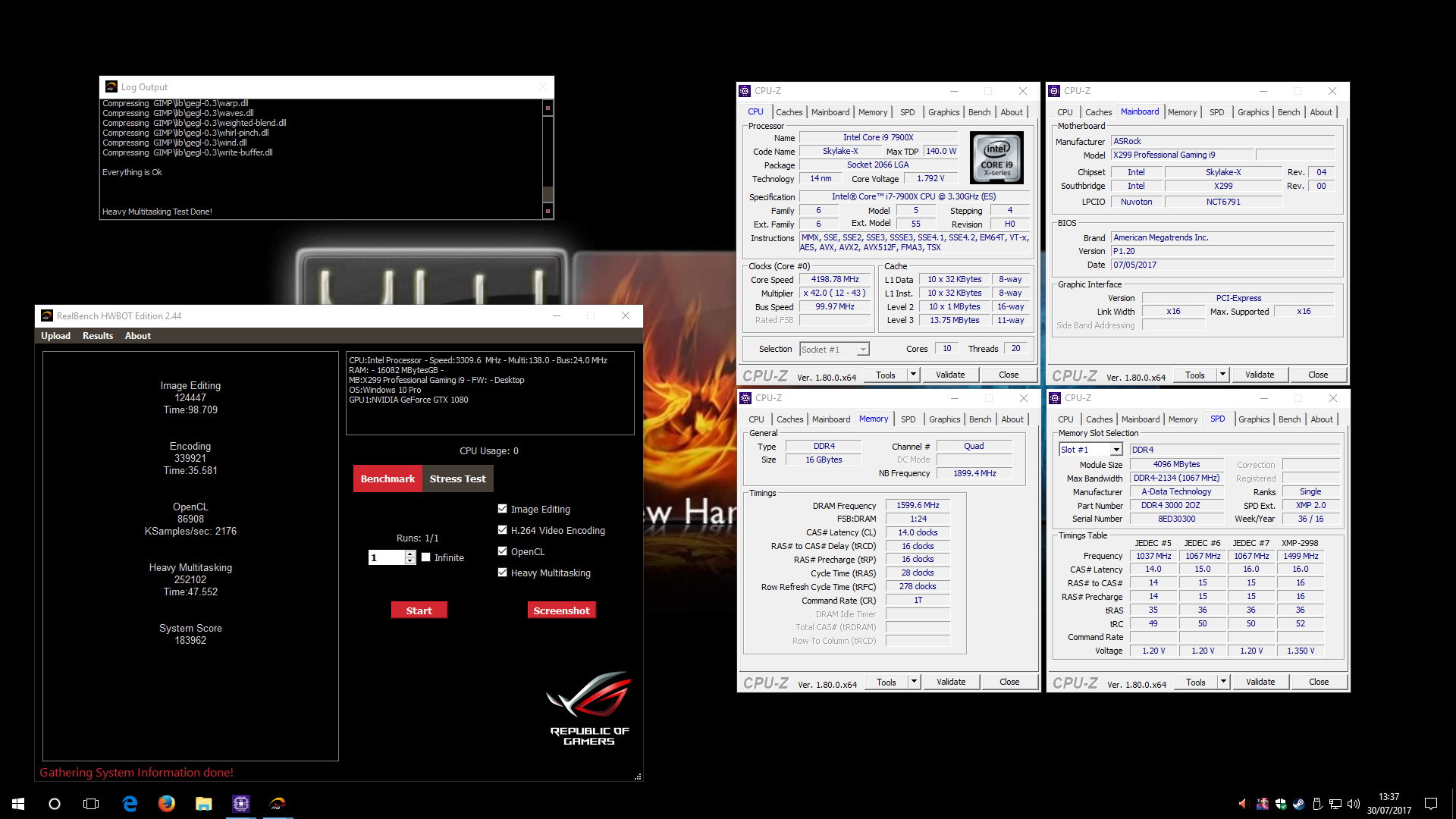
Task: Open Cortana search circle on taskbar
Action: [x=55, y=804]
